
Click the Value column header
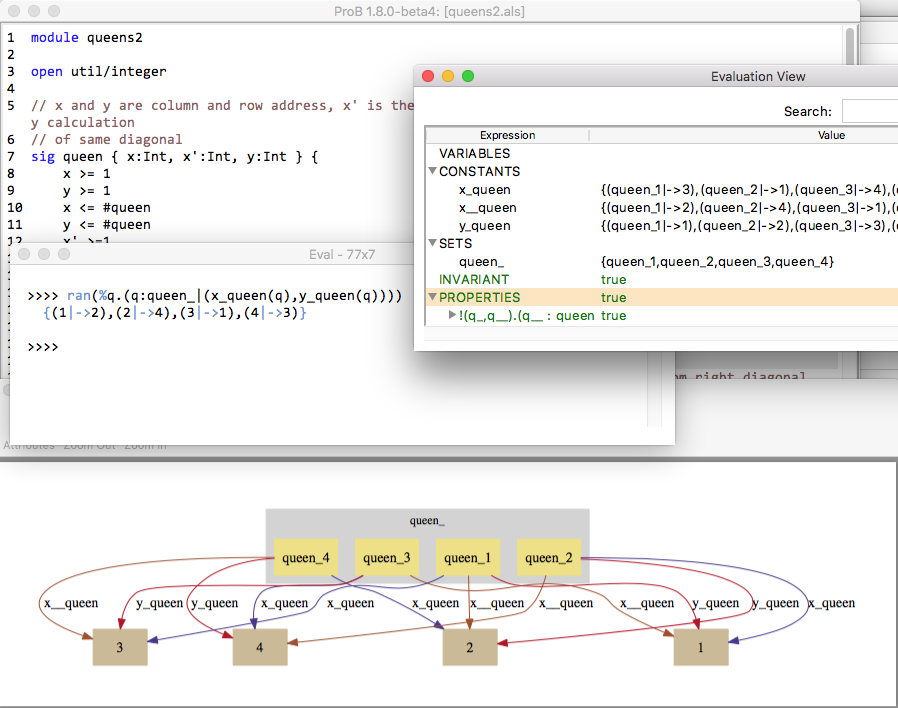tap(830, 135)
